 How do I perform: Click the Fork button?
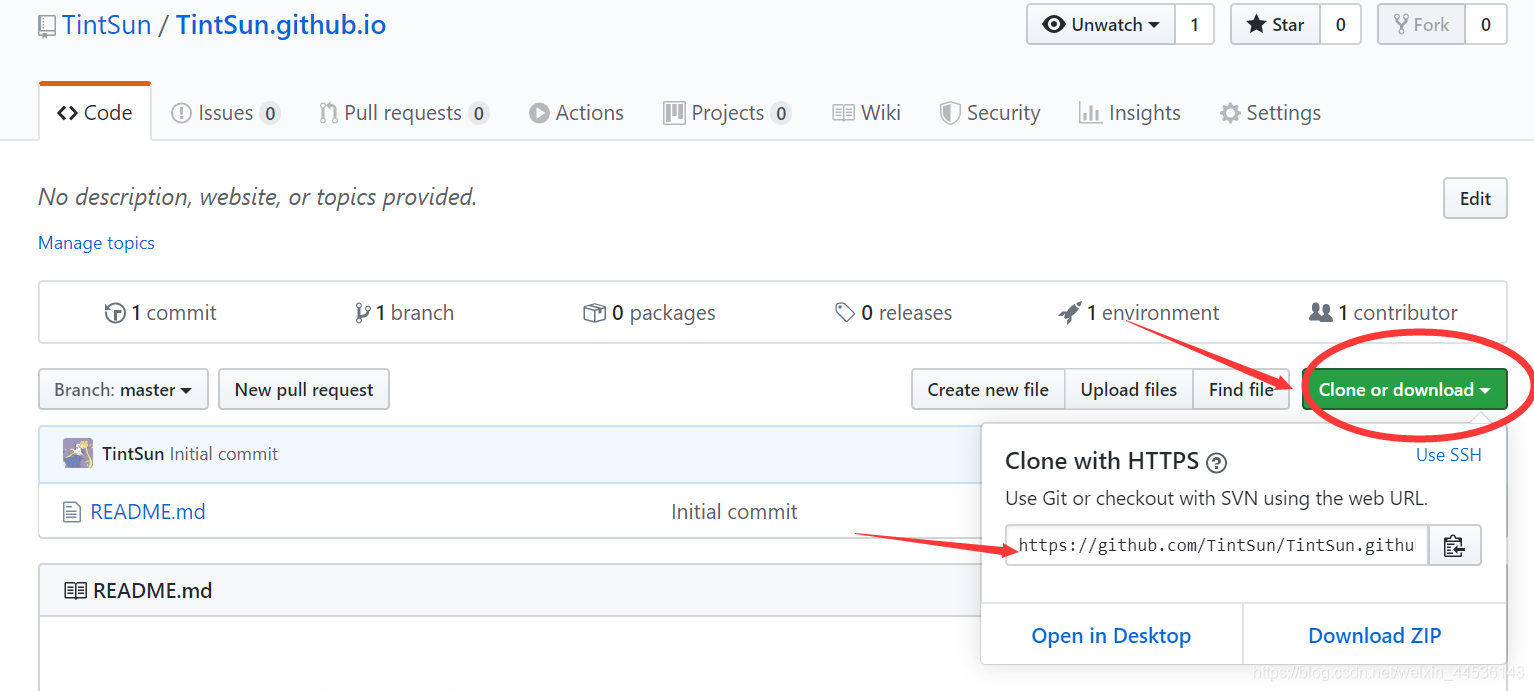click(x=1421, y=25)
